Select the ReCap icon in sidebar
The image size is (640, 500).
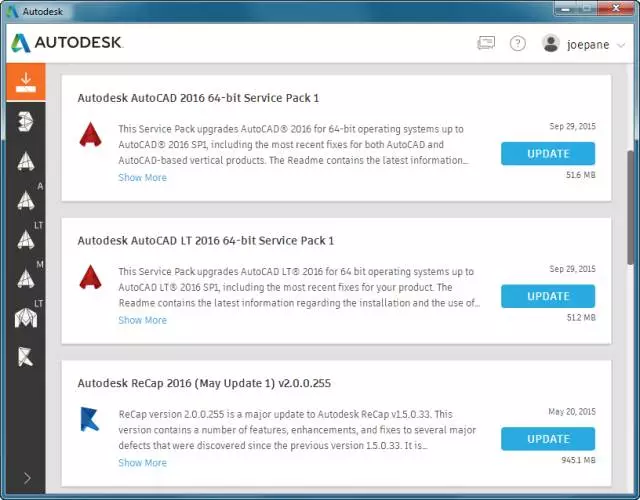(25, 357)
